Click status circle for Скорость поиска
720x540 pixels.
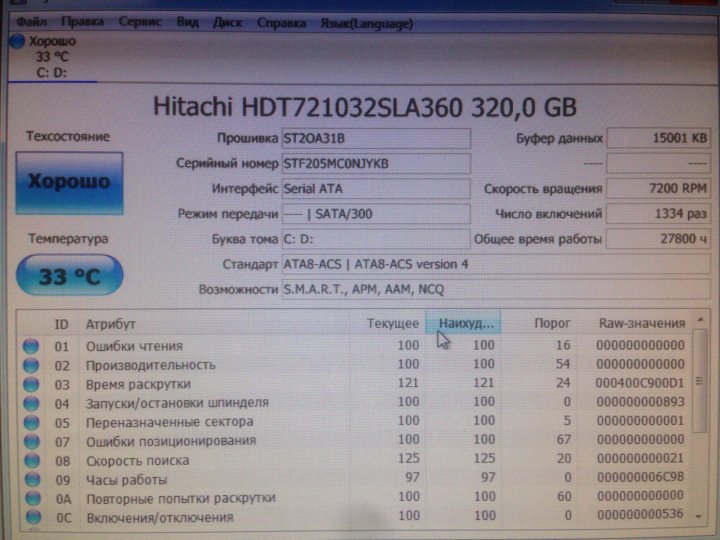32,461
